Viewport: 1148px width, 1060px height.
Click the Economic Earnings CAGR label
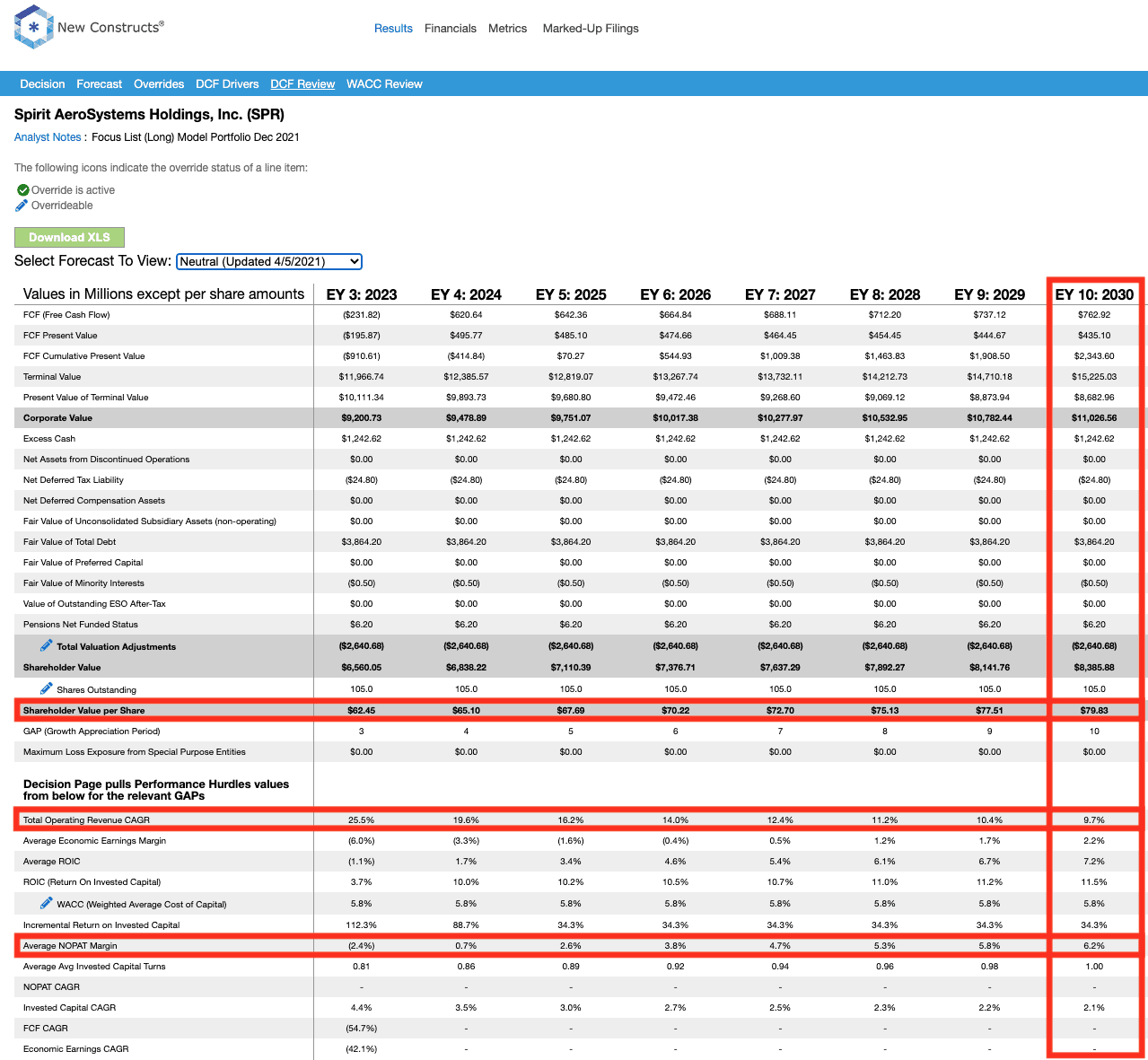point(76,1049)
